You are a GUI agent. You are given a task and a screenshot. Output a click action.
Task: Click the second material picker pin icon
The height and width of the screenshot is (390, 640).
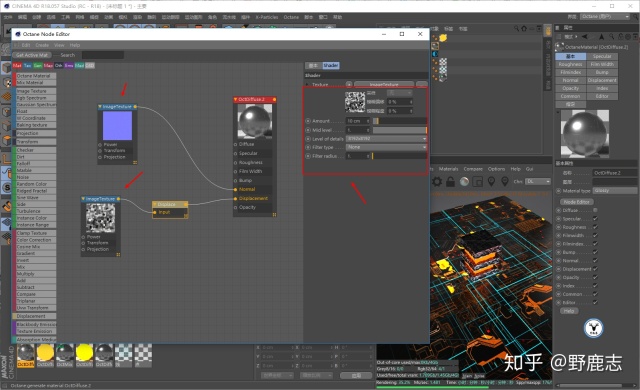coord(505,182)
